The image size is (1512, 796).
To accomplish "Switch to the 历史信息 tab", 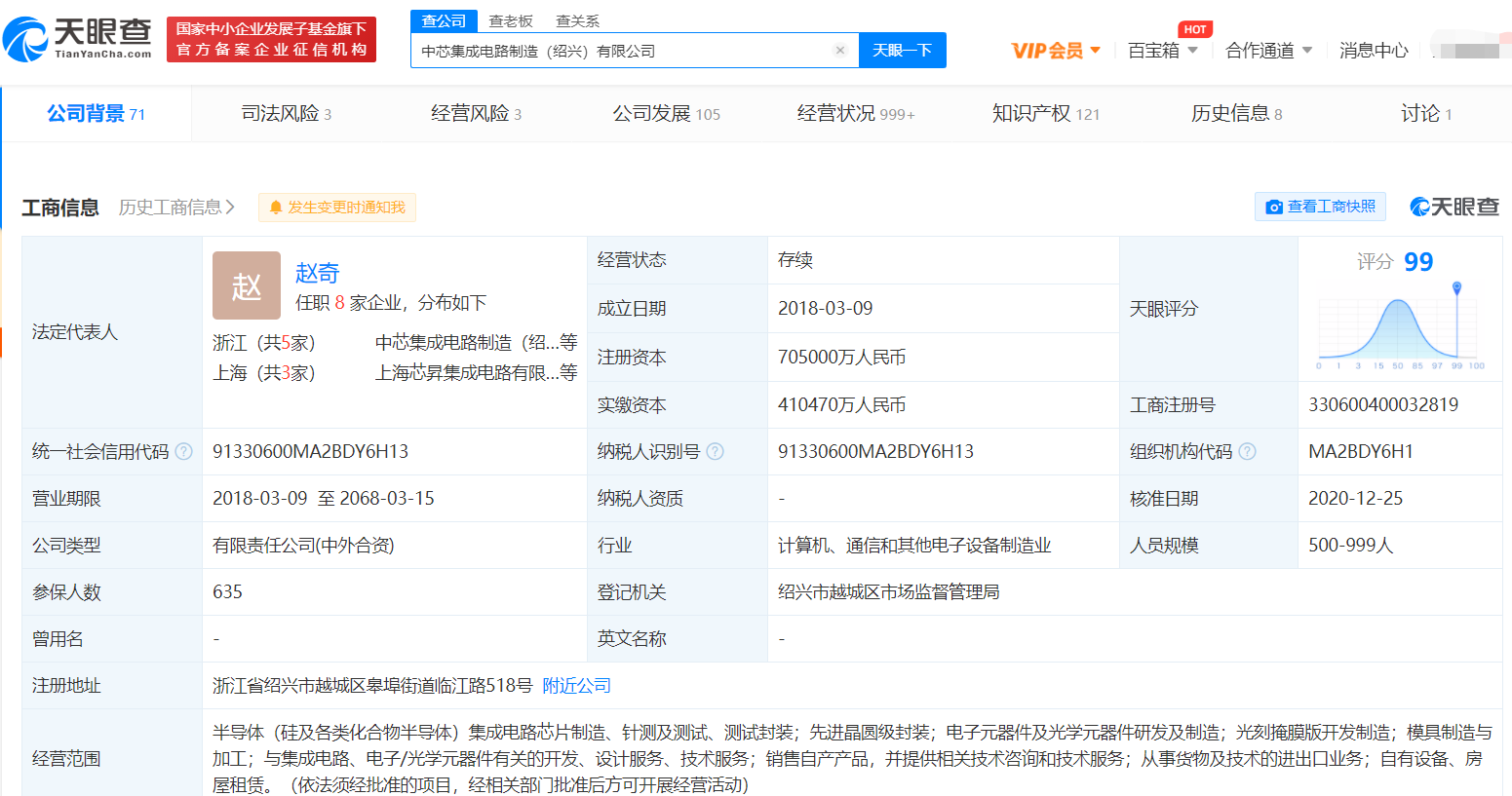I will (1236, 114).
